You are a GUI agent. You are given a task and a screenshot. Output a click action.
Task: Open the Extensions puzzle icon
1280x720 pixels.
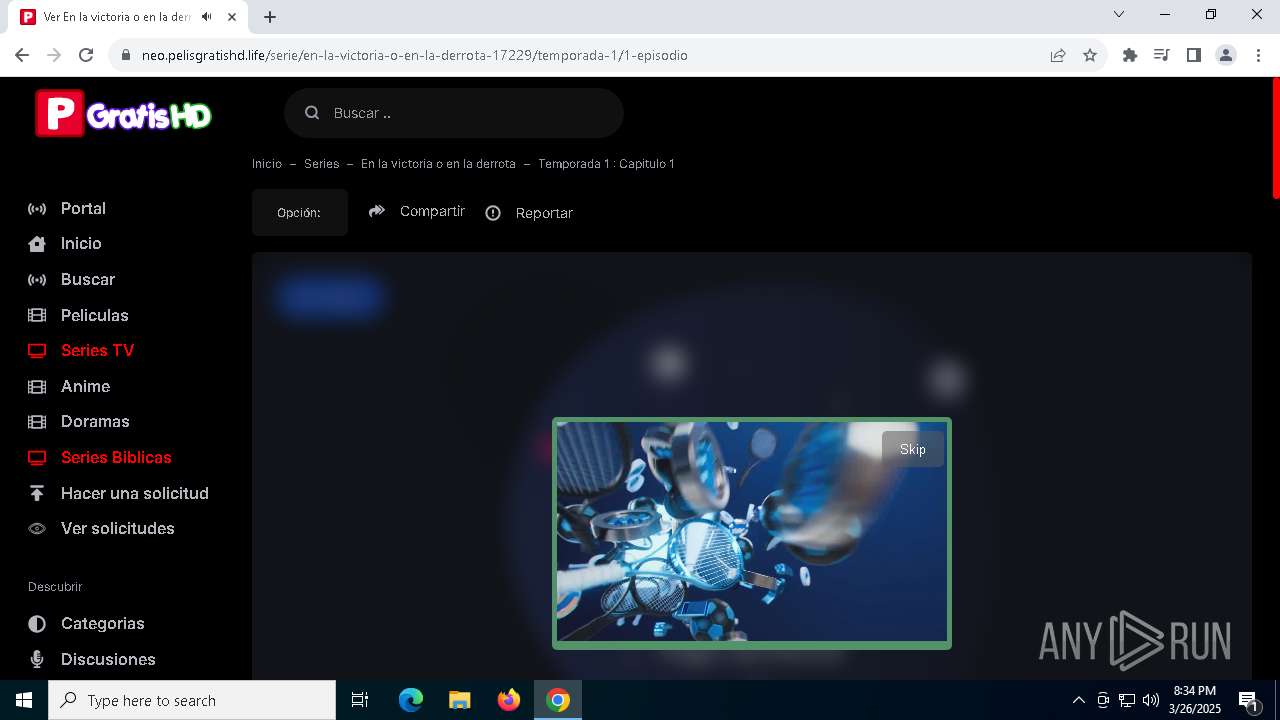pos(1130,56)
